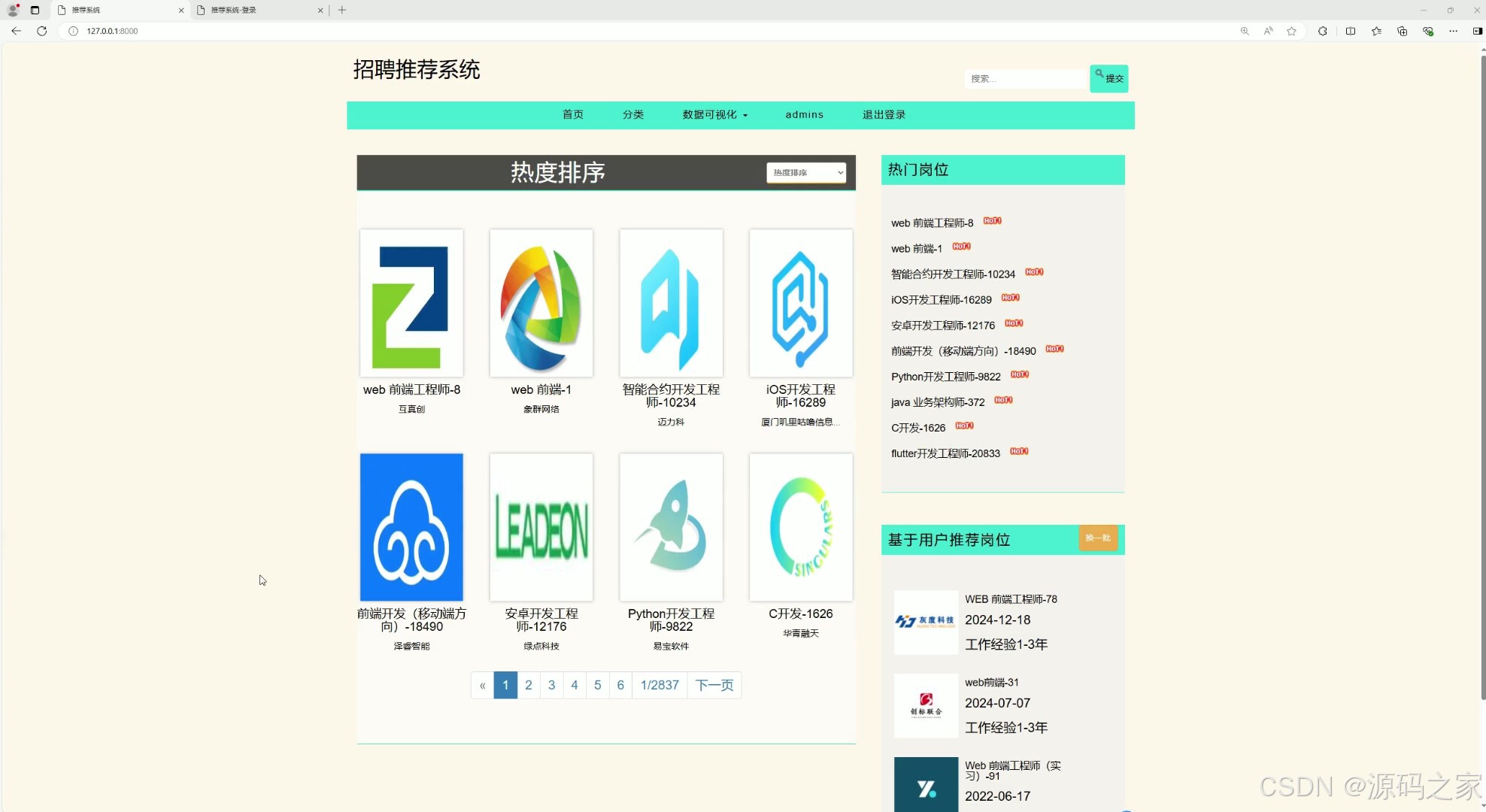
Task: Open the admins menu item
Action: pyautogui.click(x=804, y=114)
